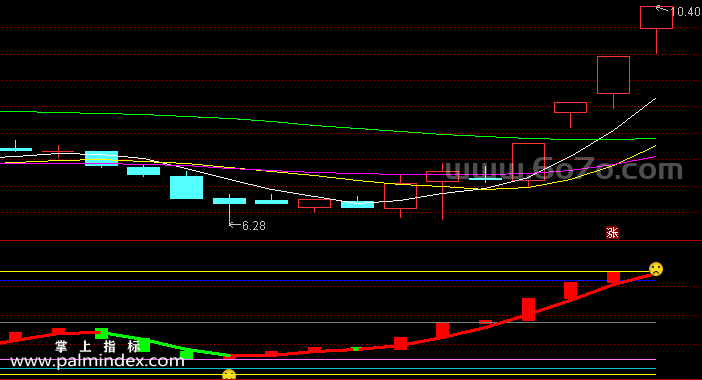
Task: Click the first green indicator block
Action: [102, 333]
